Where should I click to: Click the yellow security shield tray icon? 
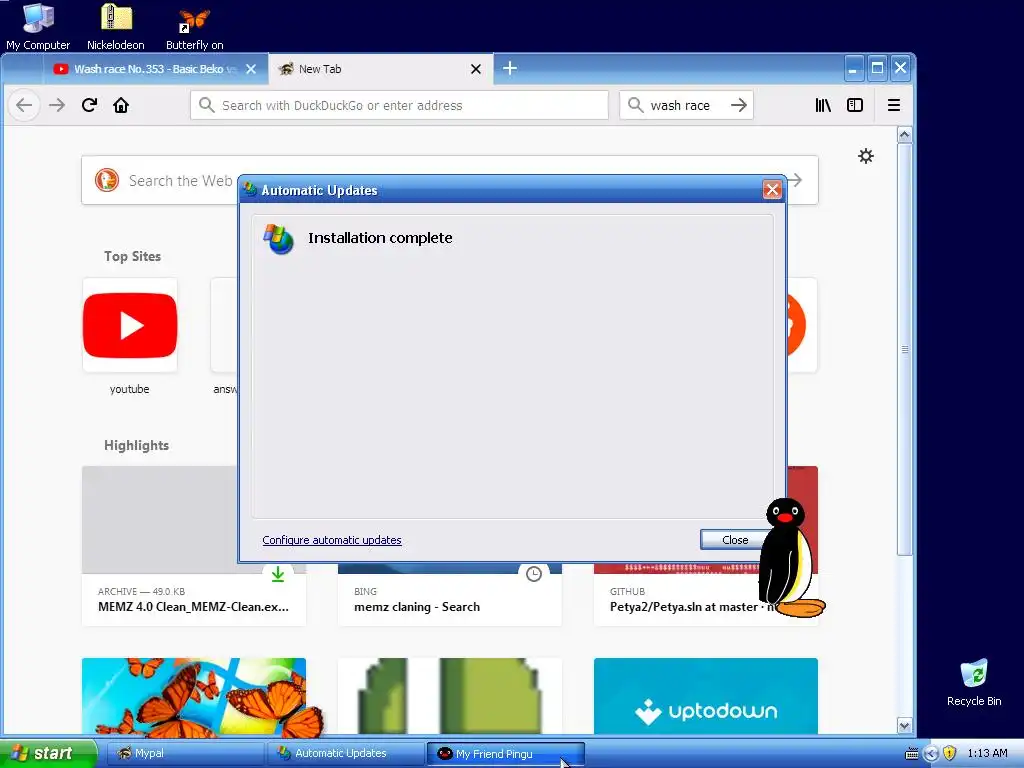click(950, 754)
